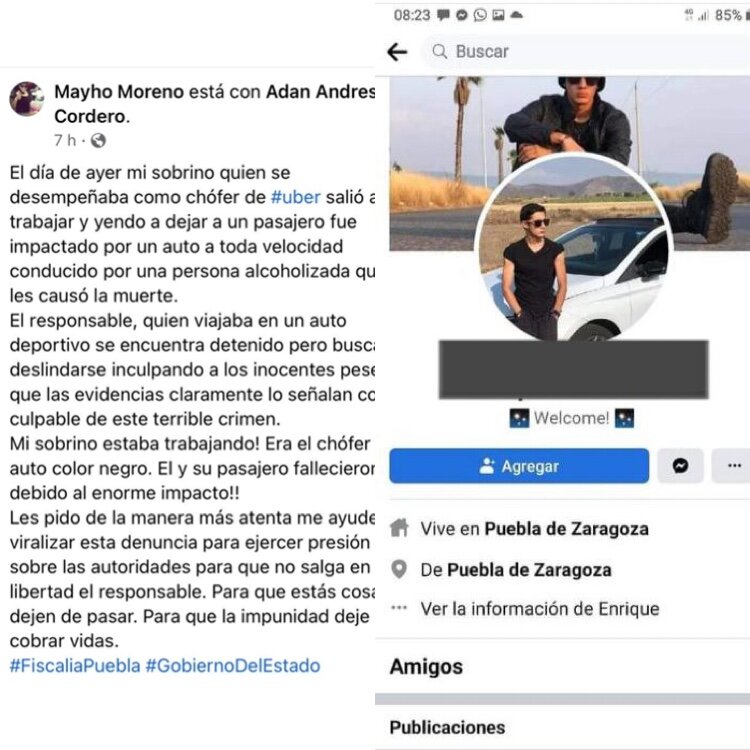This screenshot has width=750, height=750.
Task: Open Messenger chat icon button
Action: click(680, 465)
